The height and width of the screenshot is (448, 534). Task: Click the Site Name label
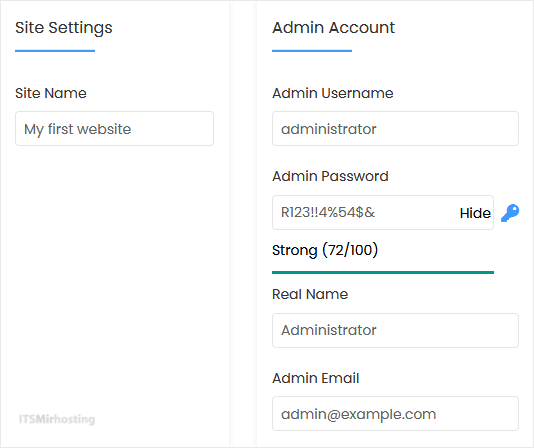coord(51,93)
